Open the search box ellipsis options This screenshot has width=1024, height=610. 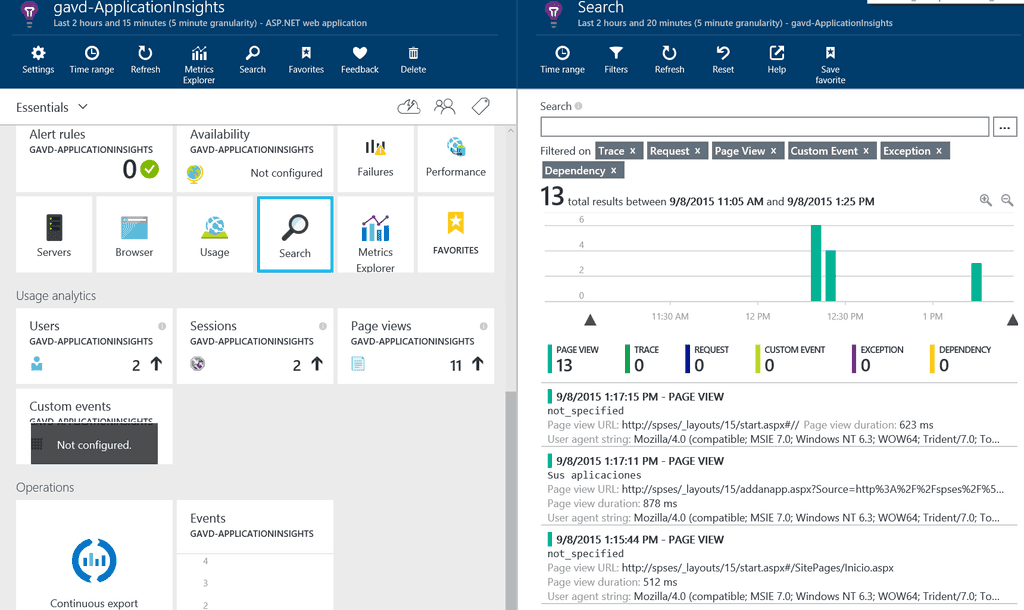1004,127
